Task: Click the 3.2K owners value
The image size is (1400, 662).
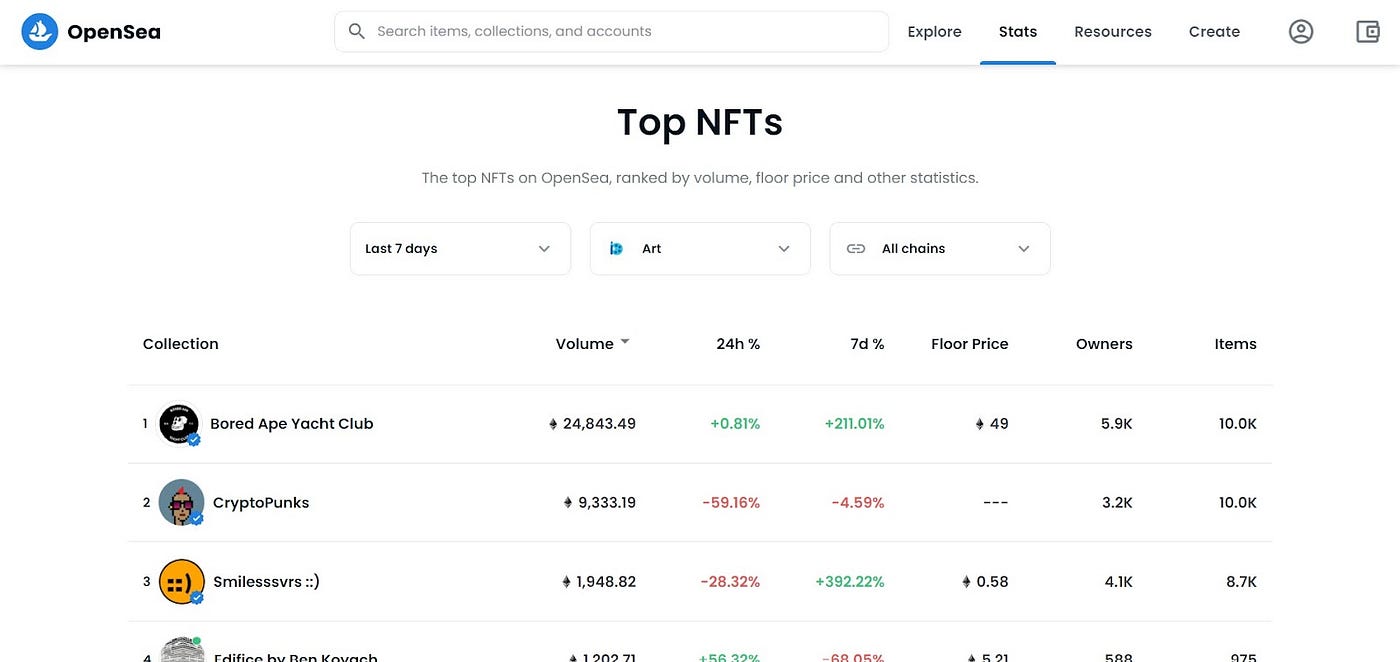Action: pos(1117,503)
